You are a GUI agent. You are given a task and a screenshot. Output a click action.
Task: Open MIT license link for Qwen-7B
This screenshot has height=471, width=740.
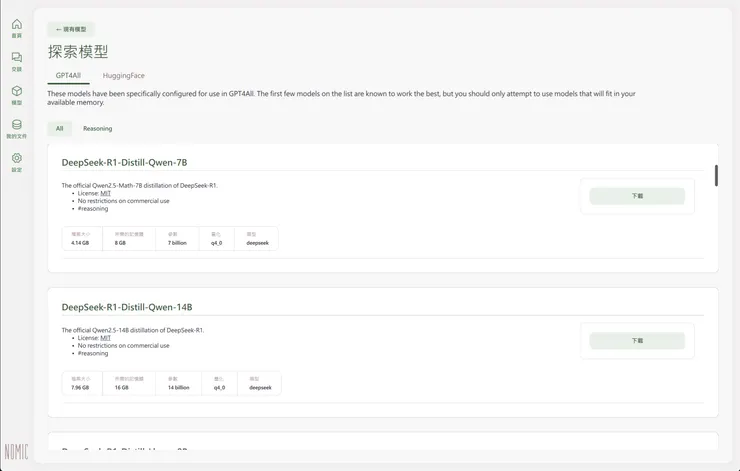[x=105, y=193]
